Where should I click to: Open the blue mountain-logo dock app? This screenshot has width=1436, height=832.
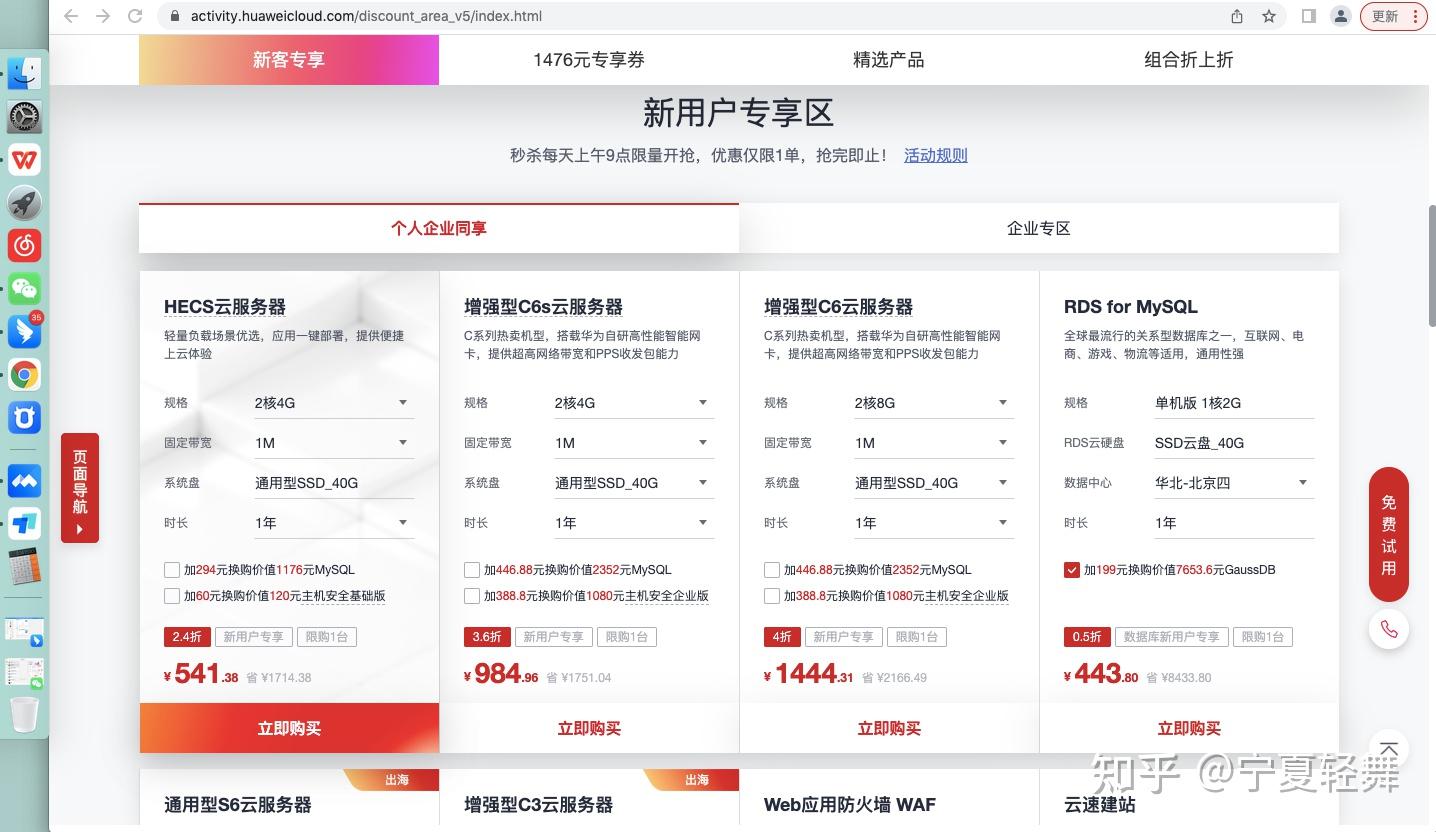coord(24,481)
